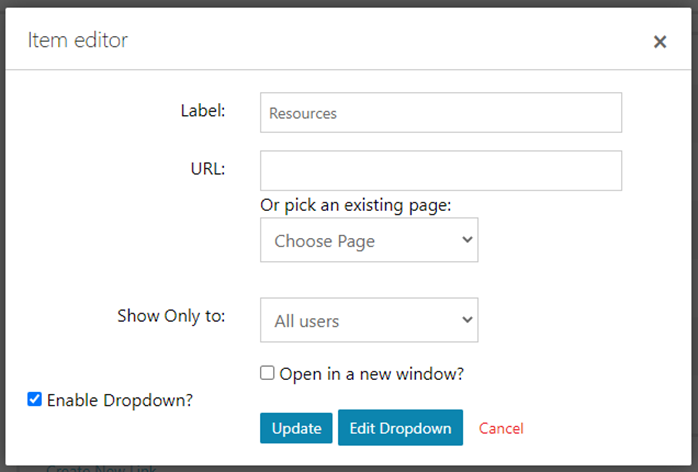Image resolution: width=698 pixels, height=472 pixels.
Task: Click the "Open in a new window?" label text
Action: [372, 373]
